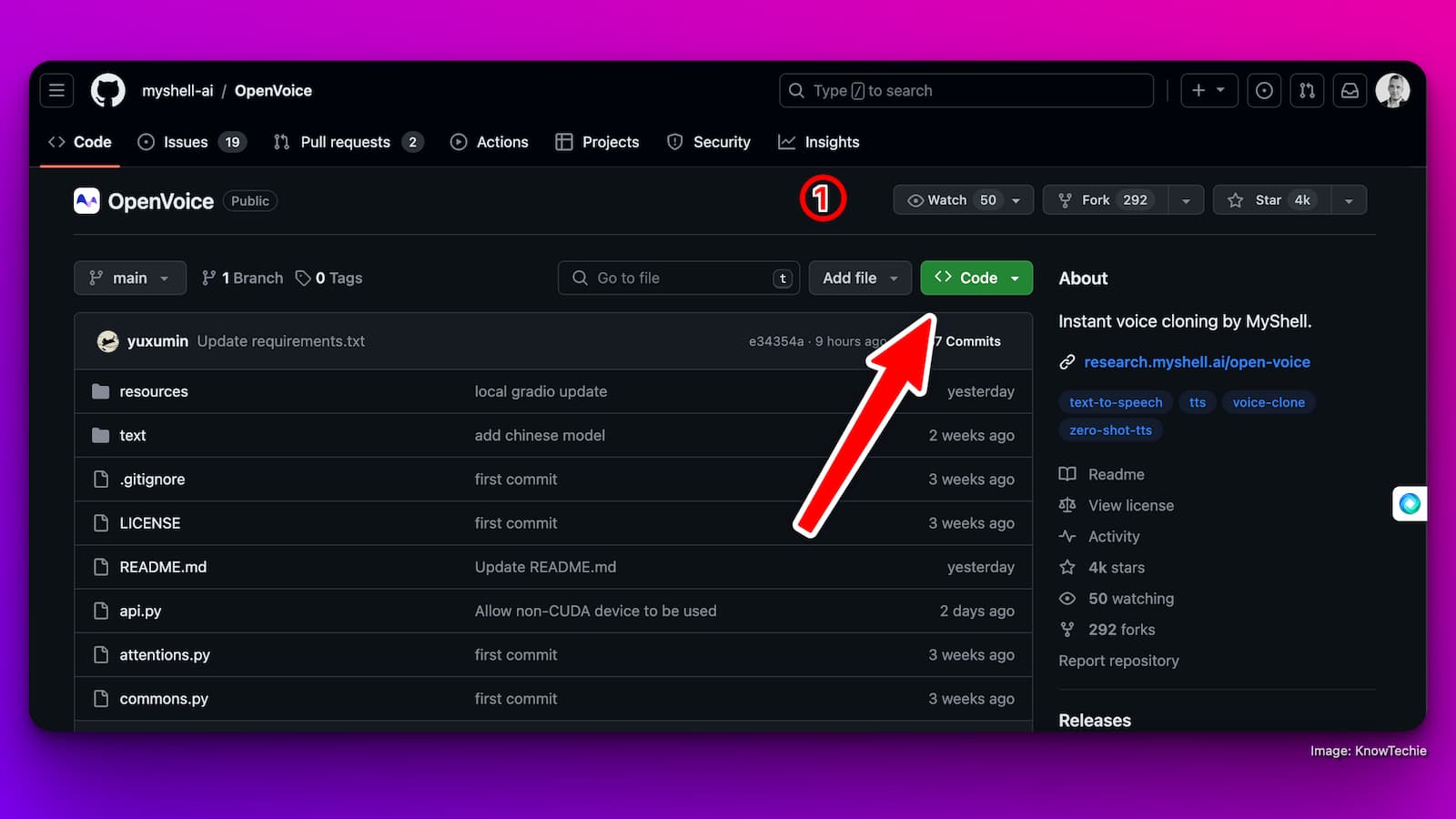Image resolution: width=1456 pixels, height=819 pixels.
Task: Select the text-to-speech topic tag
Action: pos(1116,402)
